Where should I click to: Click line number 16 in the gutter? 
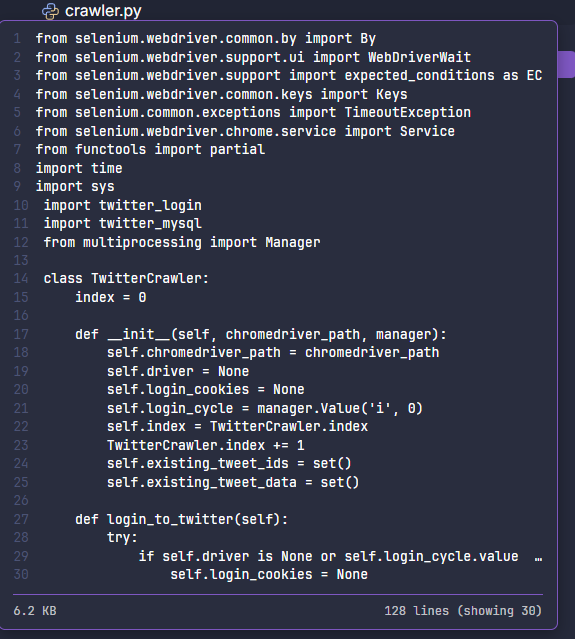[21, 315]
